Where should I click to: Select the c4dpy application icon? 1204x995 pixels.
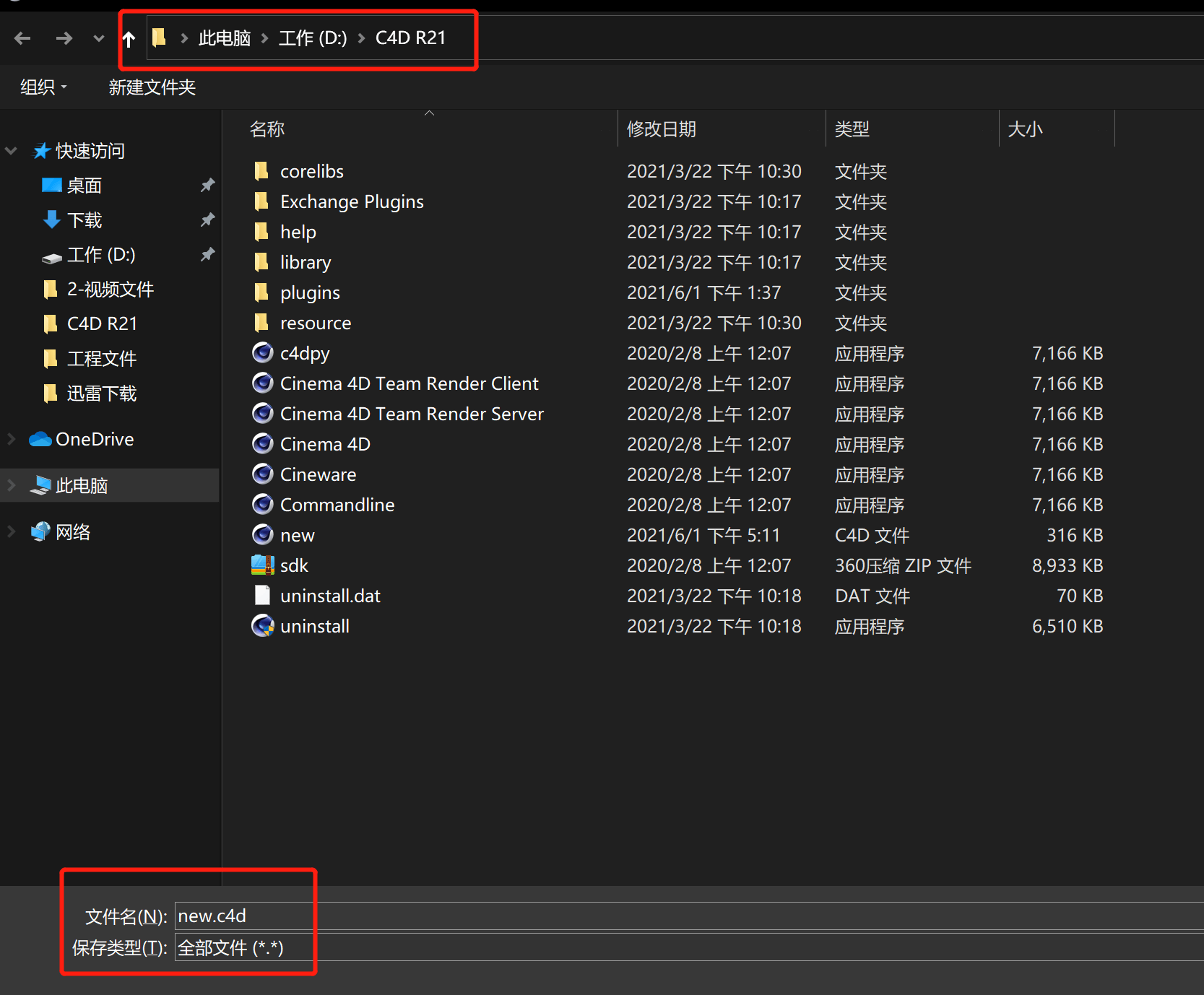tap(263, 352)
